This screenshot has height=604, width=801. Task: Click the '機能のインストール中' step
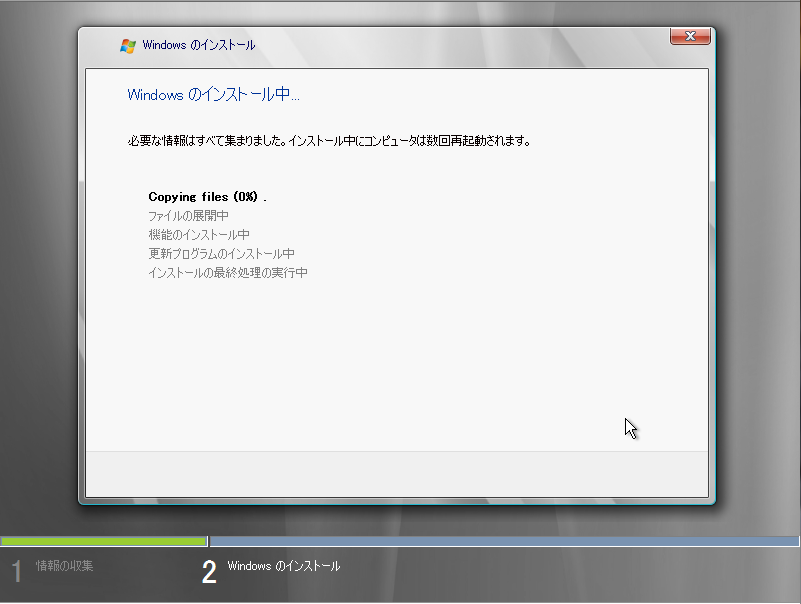[199, 235]
